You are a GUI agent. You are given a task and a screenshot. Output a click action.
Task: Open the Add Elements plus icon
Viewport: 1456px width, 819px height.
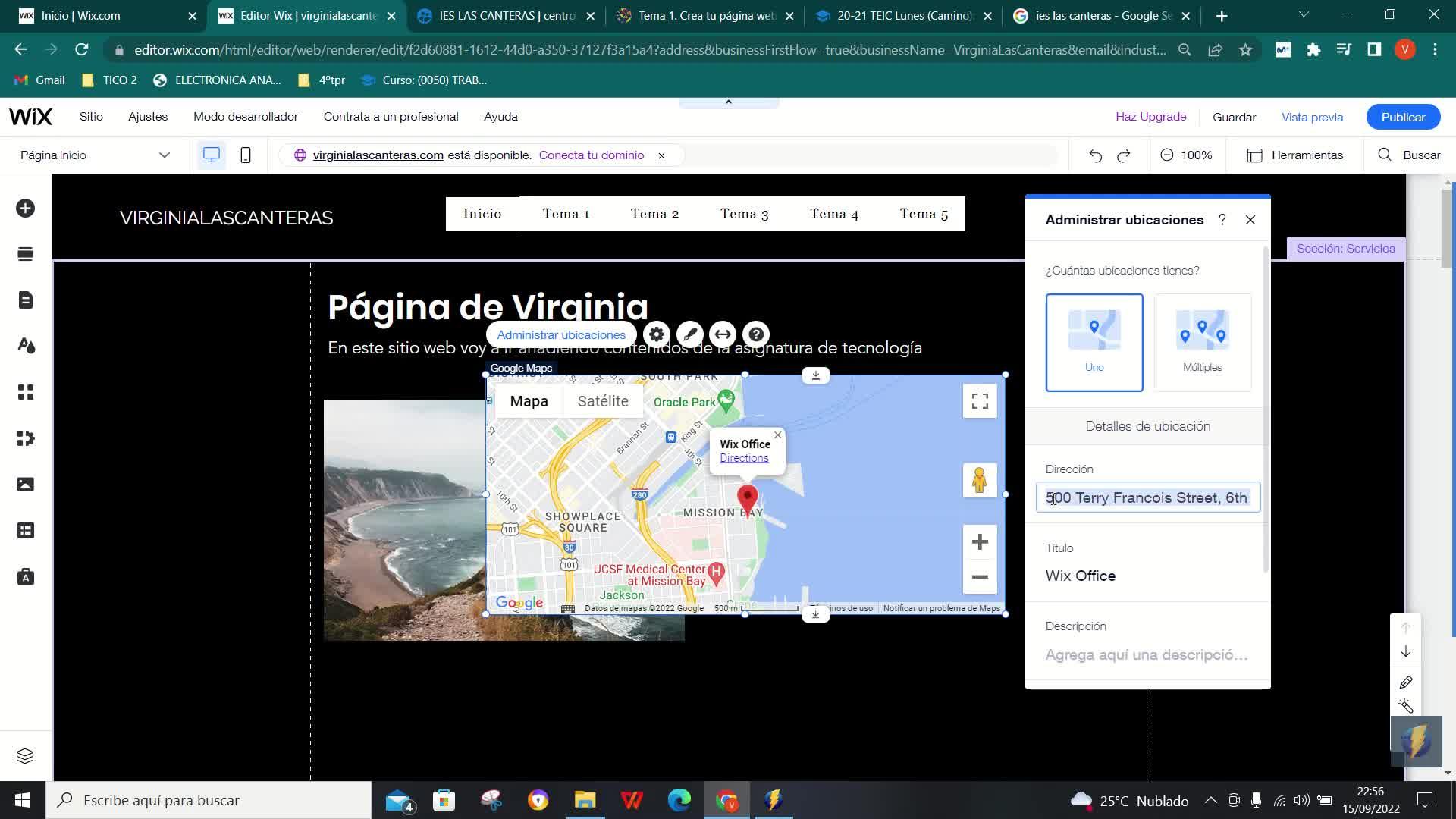pyautogui.click(x=25, y=209)
